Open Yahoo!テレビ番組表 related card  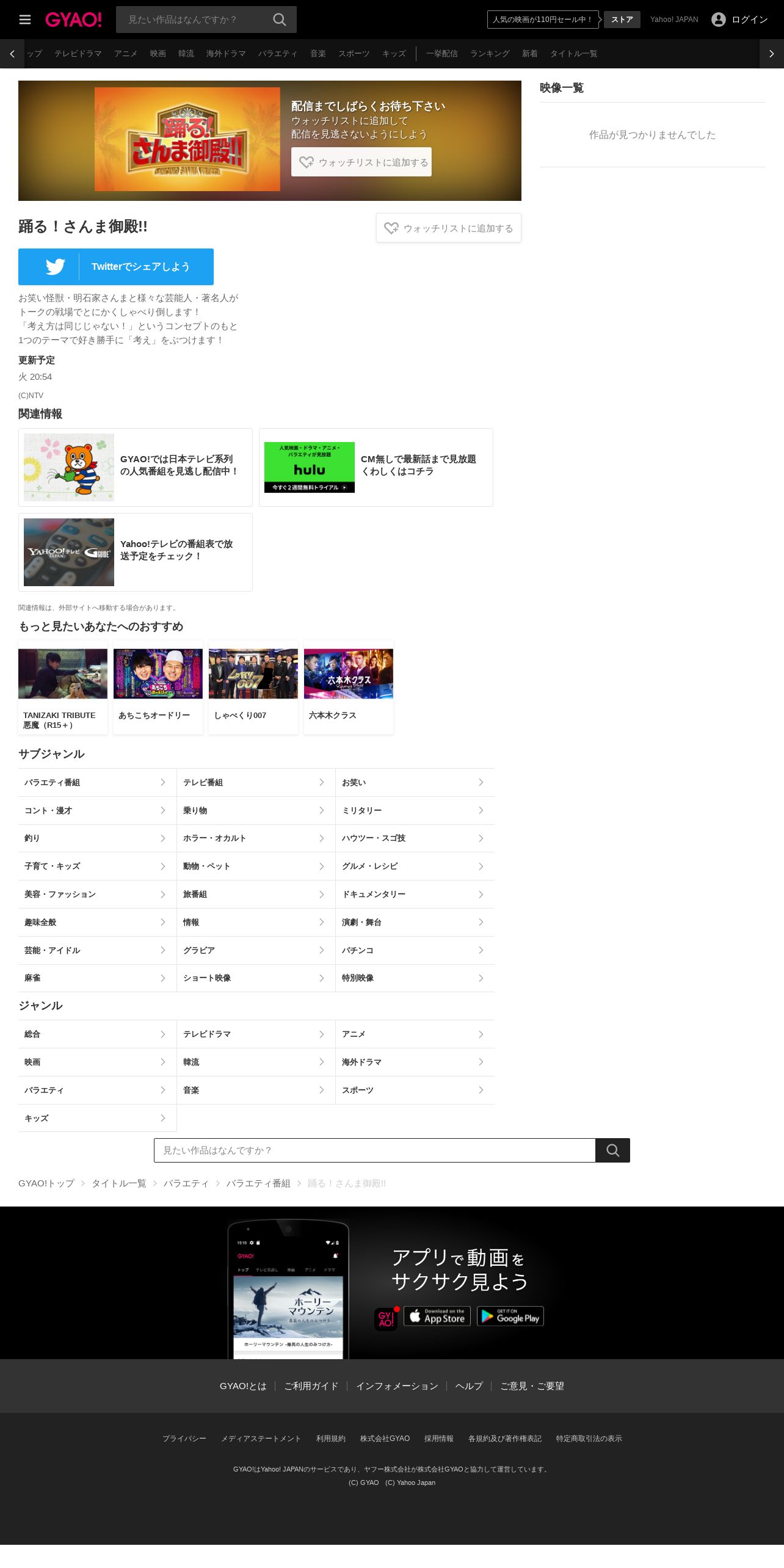(136, 552)
